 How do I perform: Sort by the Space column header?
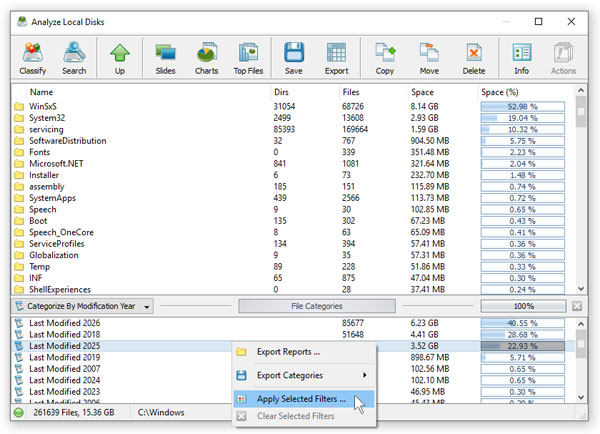tap(422, 92)
